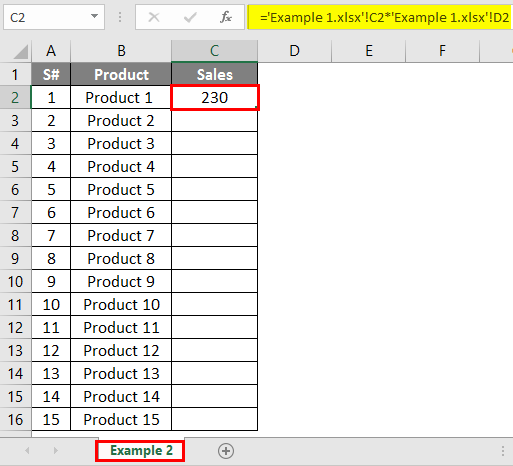Select the empty Sales cell for Product 2
The width and height of the screenshot is (513, 466).
214,120
